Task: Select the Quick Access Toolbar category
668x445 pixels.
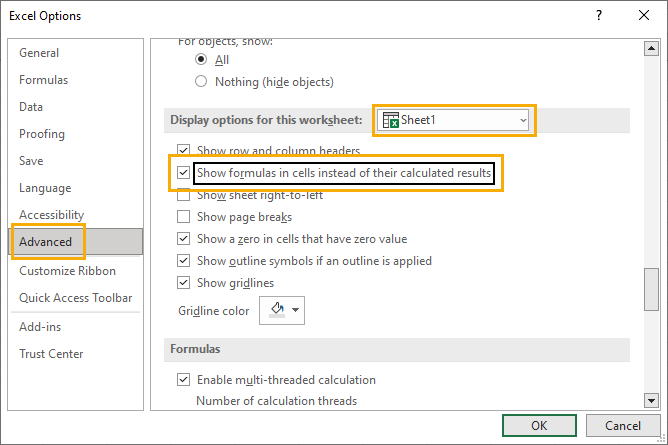Action: click(75, 298)
